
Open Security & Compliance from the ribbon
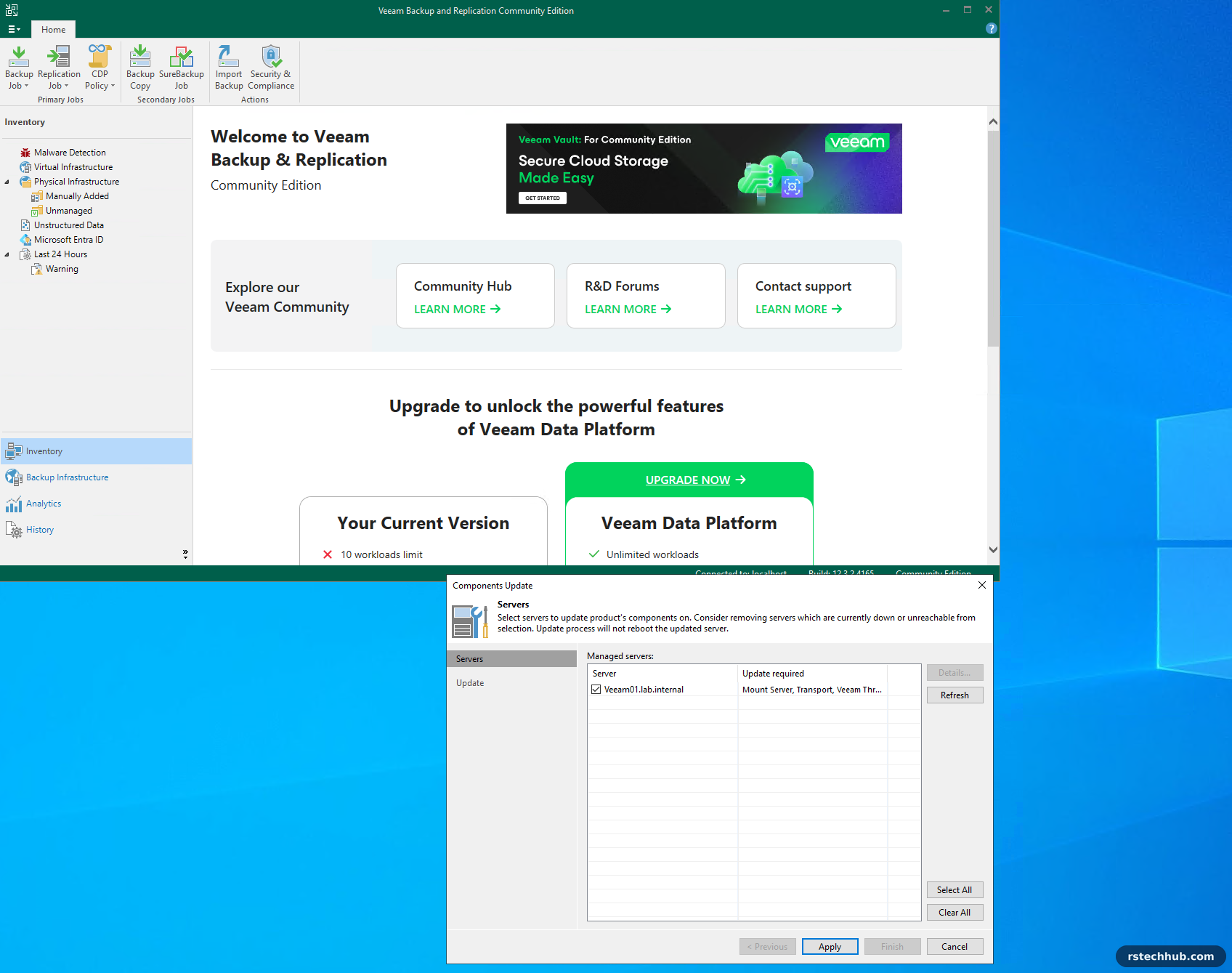tap(271, 68)
